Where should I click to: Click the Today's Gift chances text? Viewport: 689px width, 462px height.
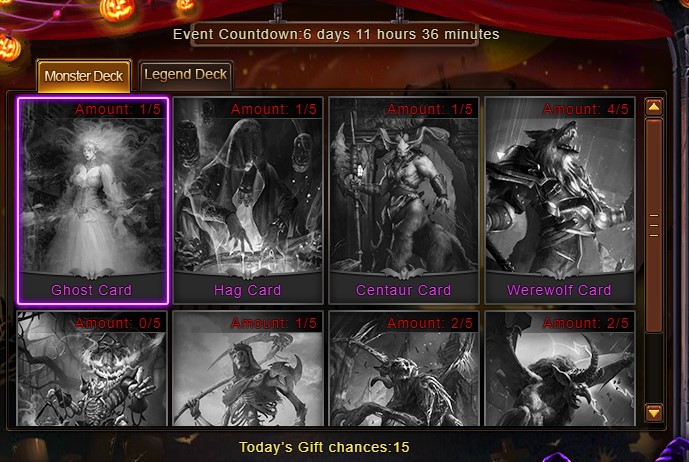324,447
